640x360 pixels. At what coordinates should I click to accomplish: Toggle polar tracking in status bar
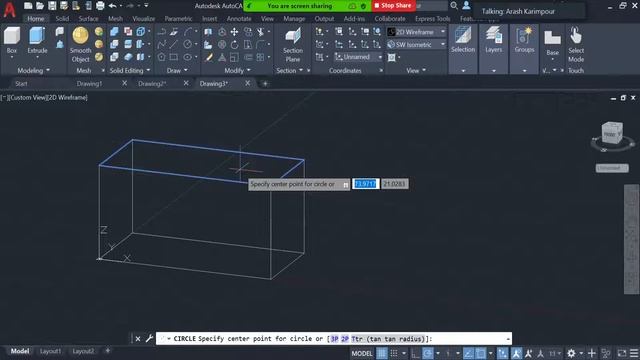click(428, 353)
